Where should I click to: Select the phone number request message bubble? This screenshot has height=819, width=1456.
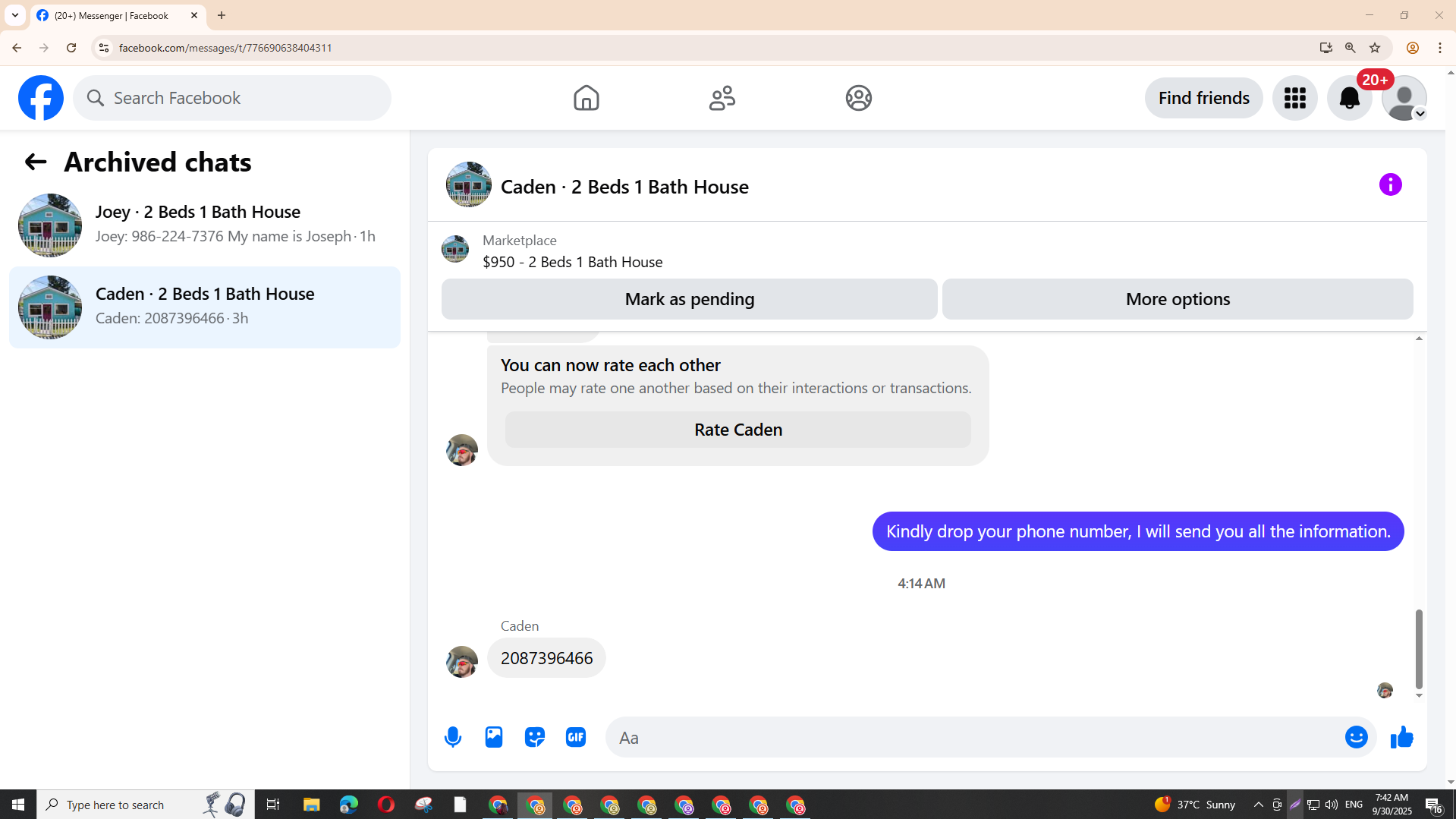[1138, 531]
